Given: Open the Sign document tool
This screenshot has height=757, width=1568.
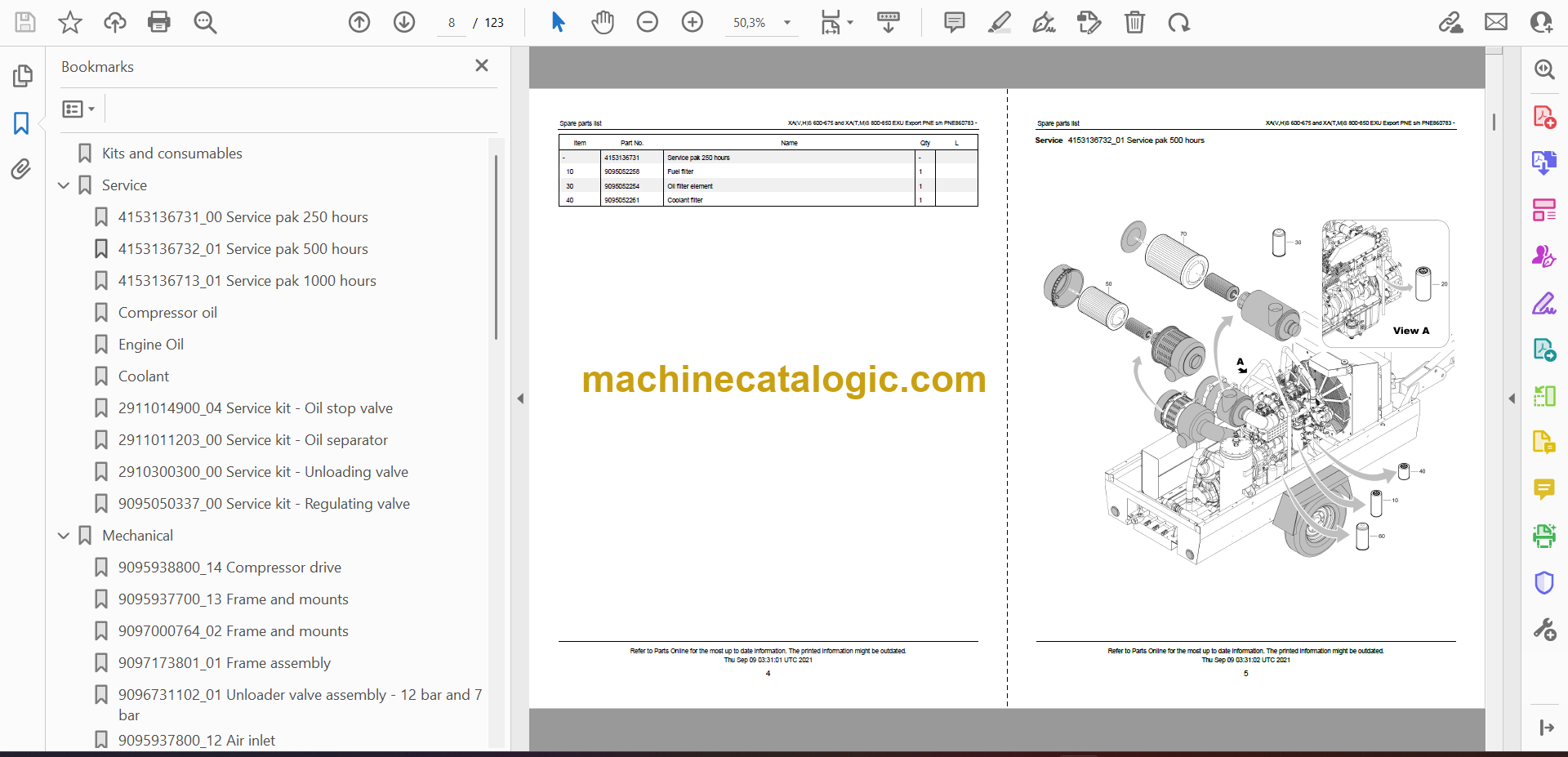Looking at the screenshot, I should (1044, 22).
